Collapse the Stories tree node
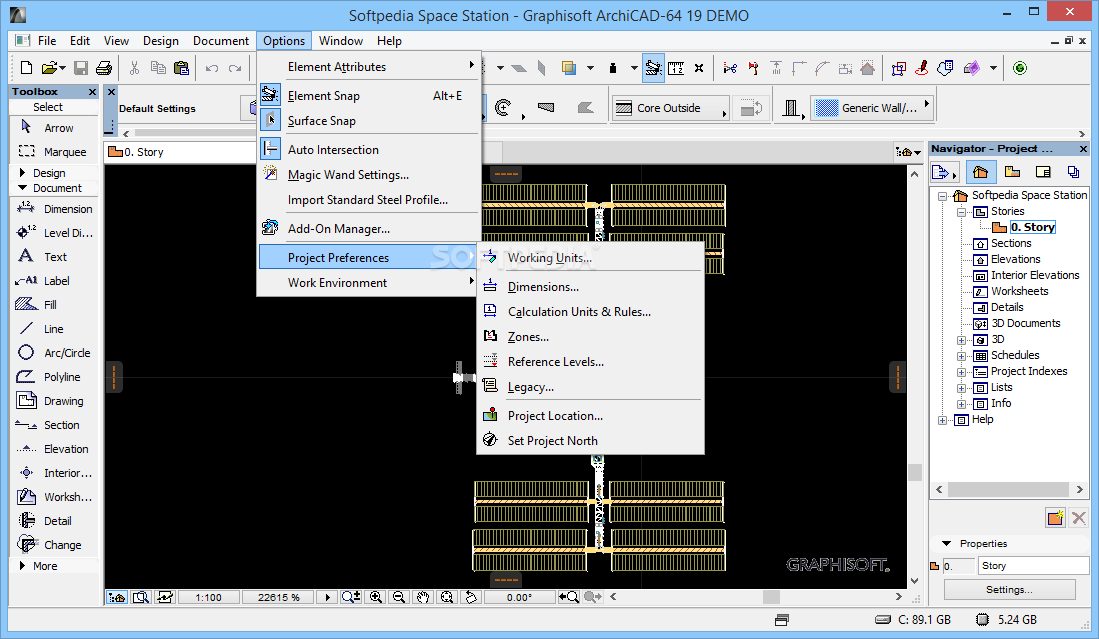 pos(962,212)
